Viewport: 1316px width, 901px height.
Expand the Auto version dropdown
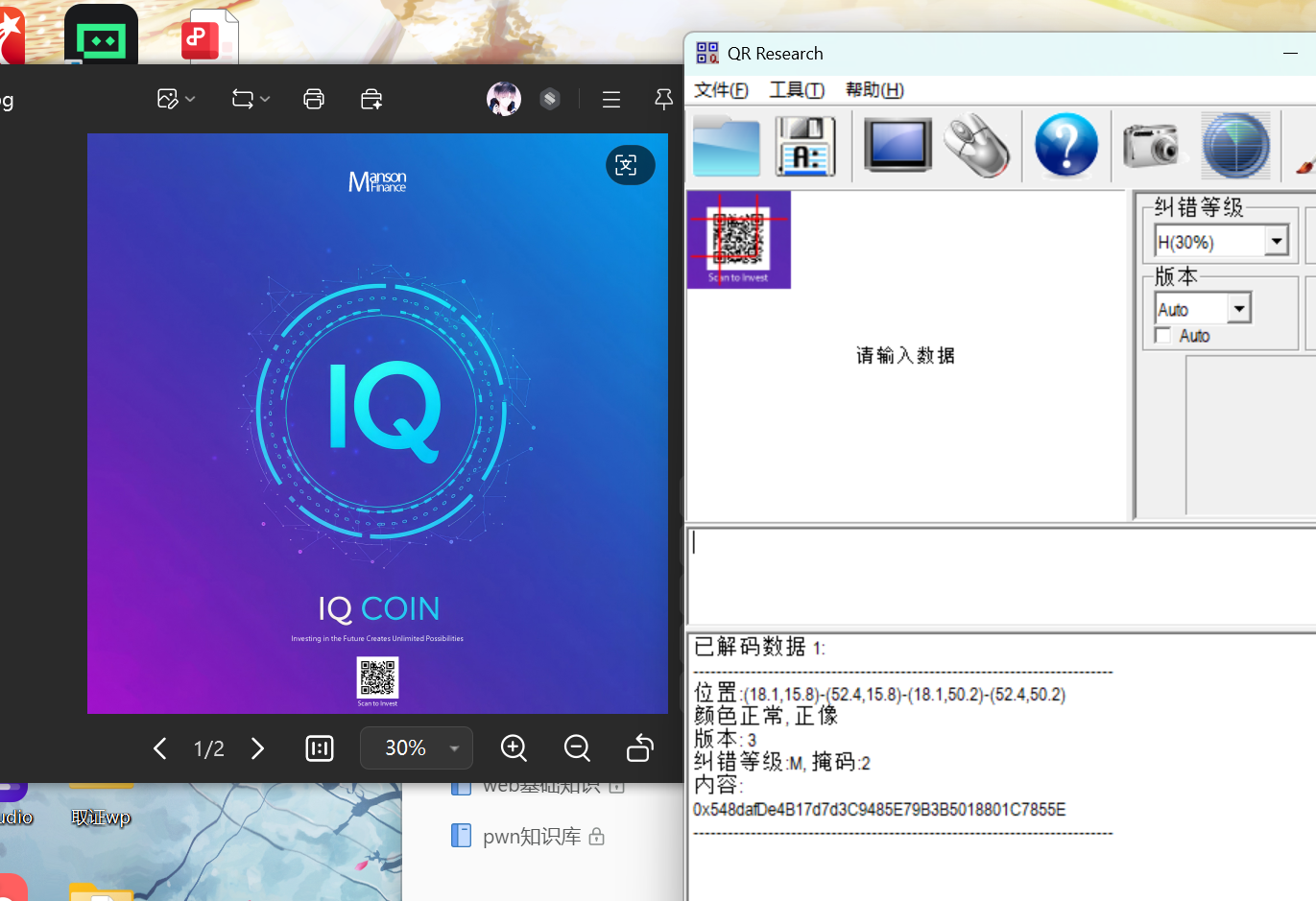pos(1239,308)
